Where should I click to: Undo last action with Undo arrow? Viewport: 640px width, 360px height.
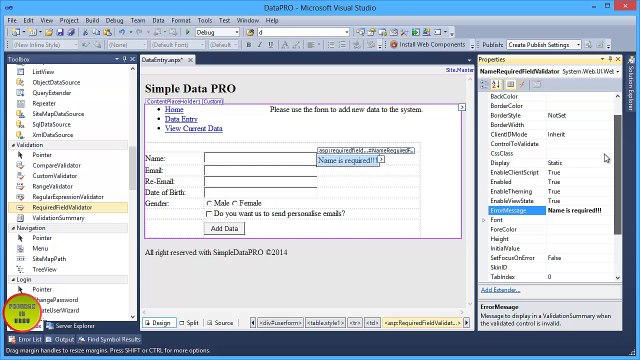(122, 32)
